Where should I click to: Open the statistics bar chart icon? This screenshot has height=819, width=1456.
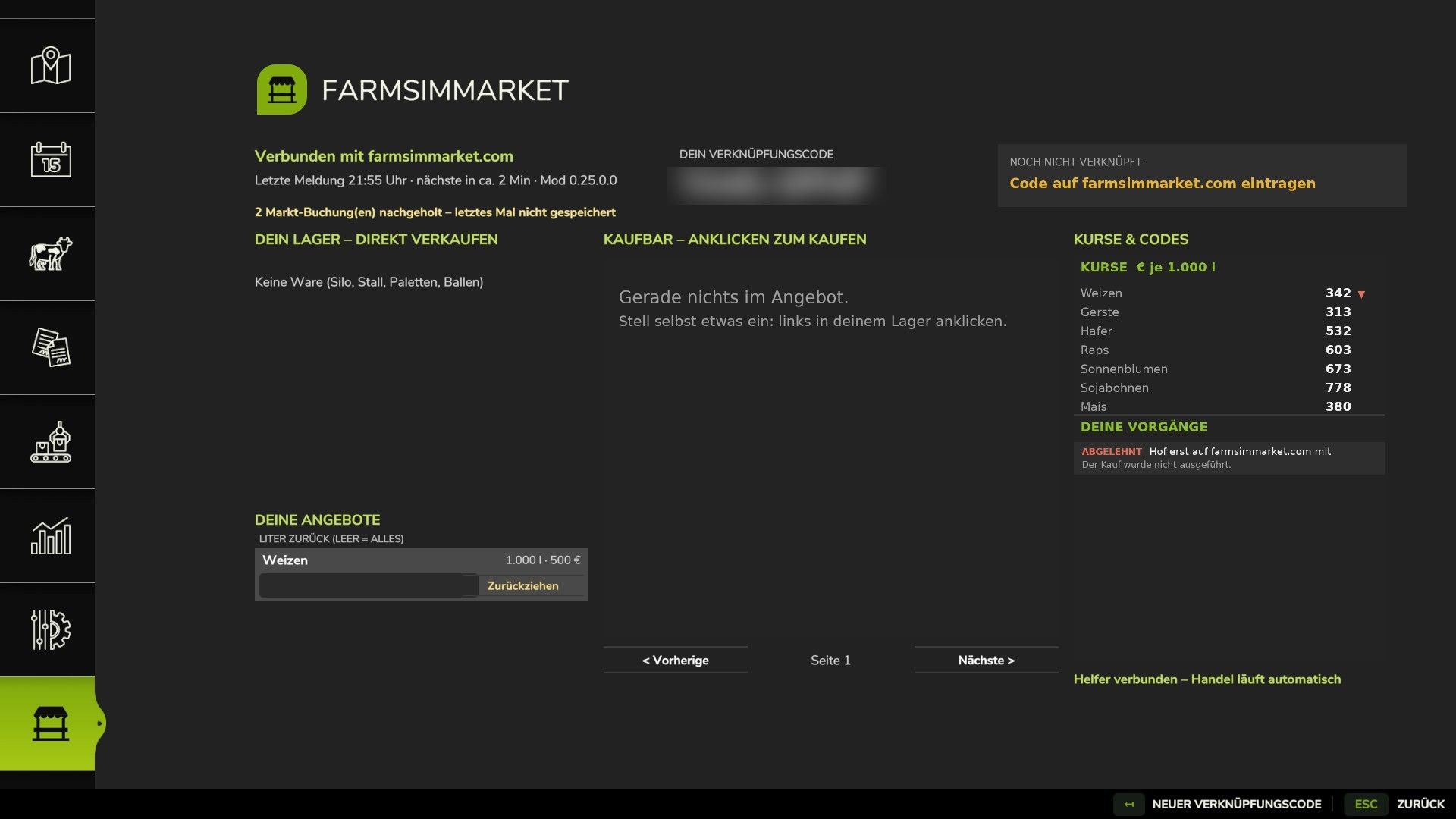click(x=50, y=536)
